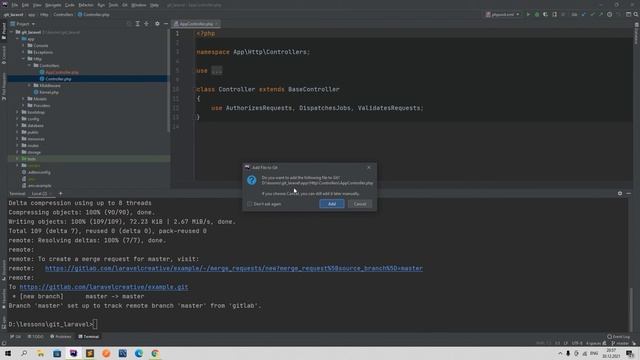Click the terminal panel settings gear
The height and width of the screenshot is (360, 640).
[620, 193]
